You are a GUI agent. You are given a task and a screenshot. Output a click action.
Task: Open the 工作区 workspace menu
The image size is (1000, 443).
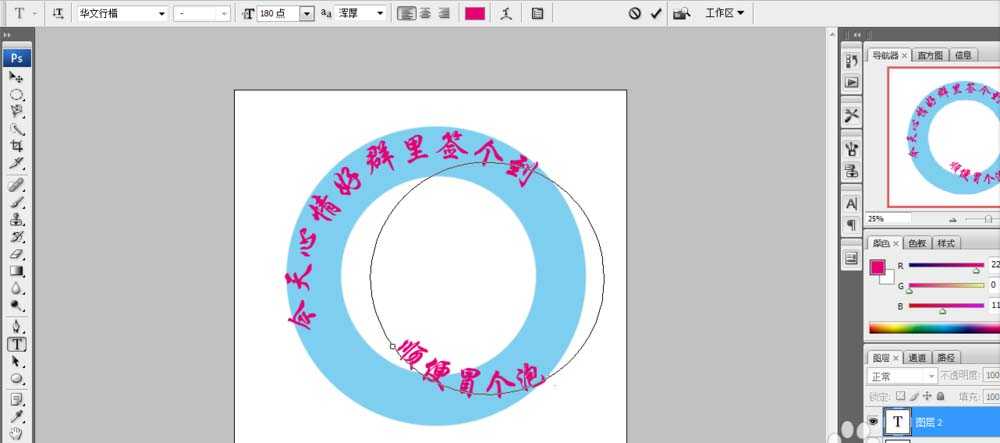[724, 13]
